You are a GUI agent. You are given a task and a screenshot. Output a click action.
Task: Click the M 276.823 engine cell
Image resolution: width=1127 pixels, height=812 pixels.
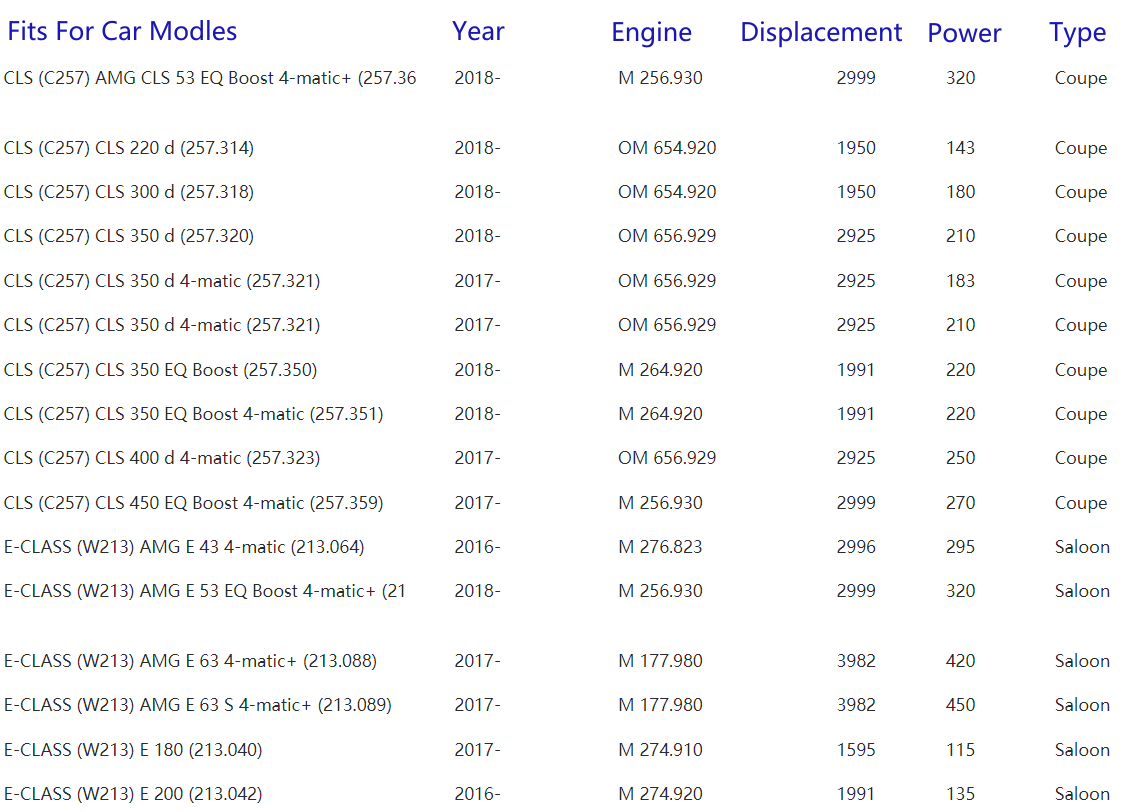(x=660, y=547)
